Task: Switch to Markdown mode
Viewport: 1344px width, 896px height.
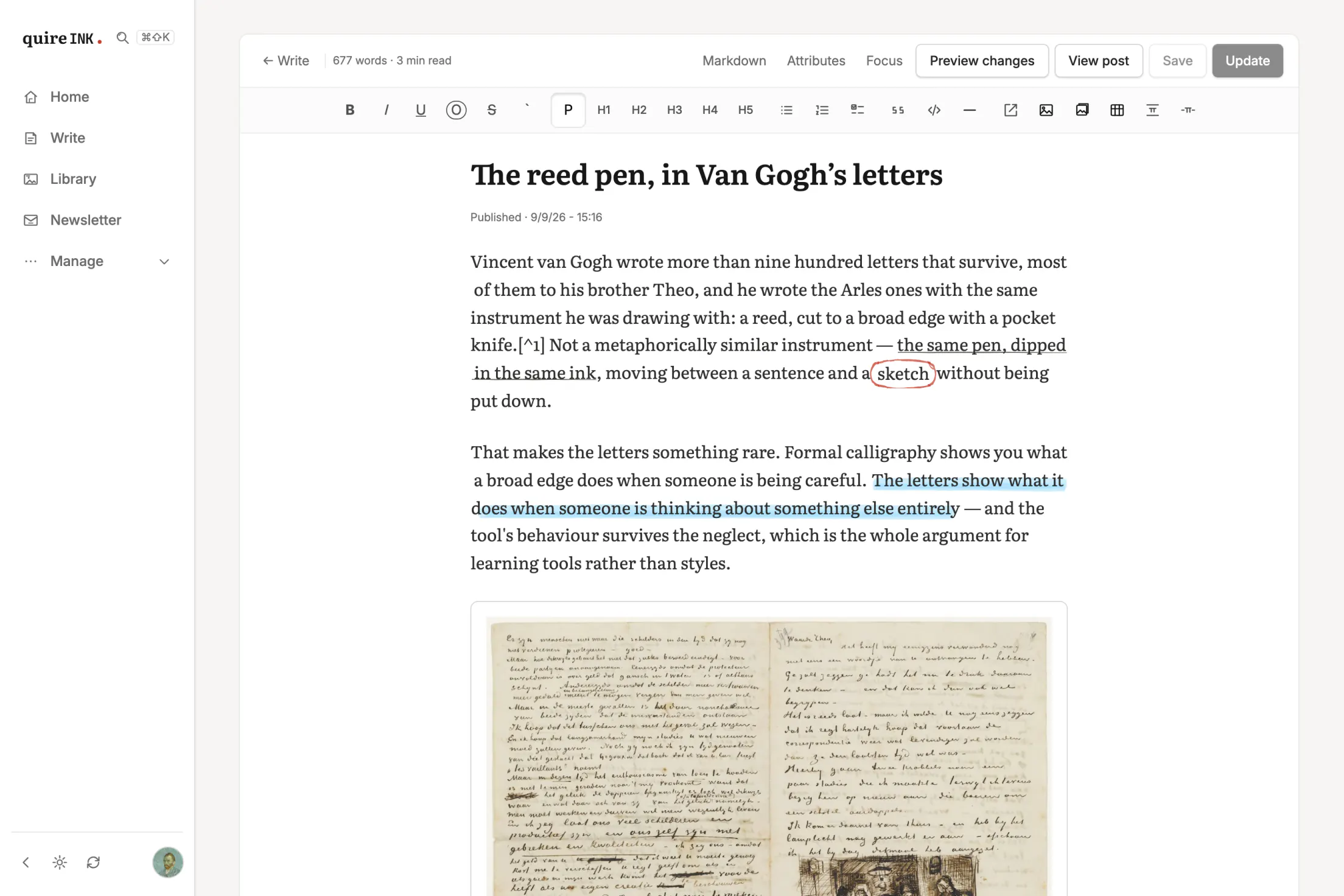Action: pyautogui.click(x=734, y=61)
